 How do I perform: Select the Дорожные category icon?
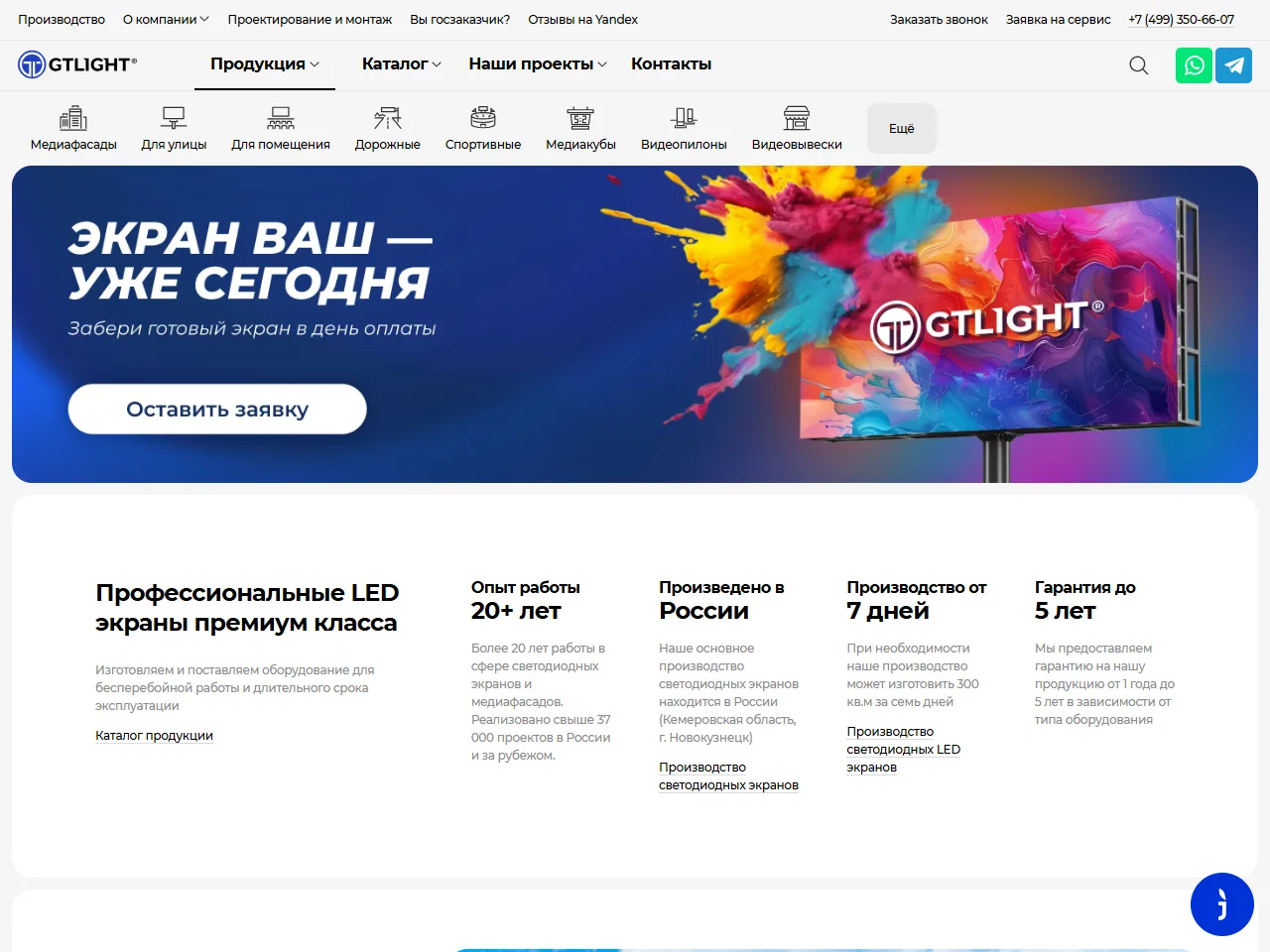point(388,118)
